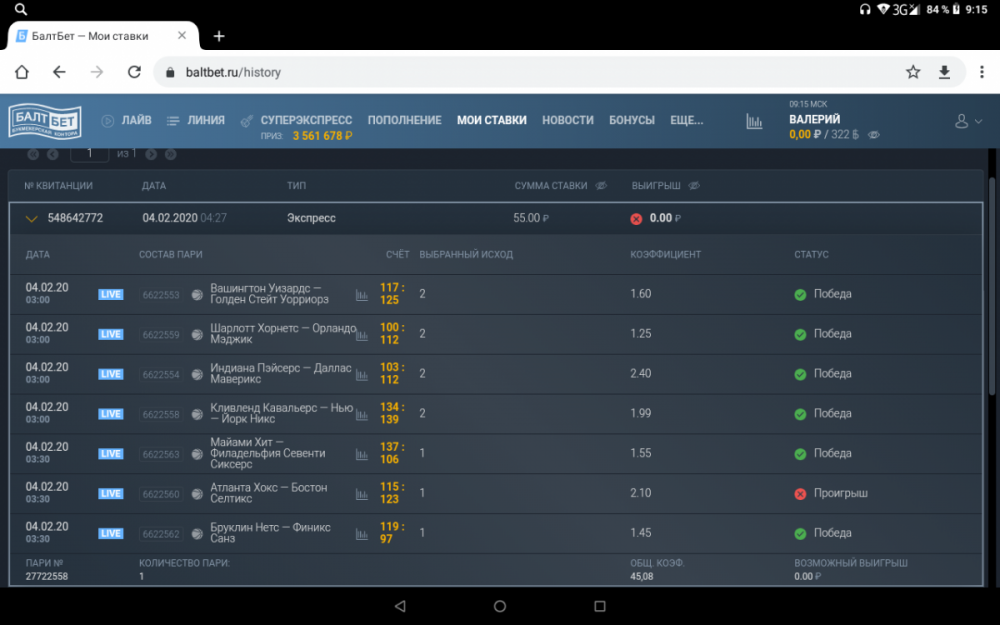This screenshot has width=1000, height=625.
Task: Bookmark the page with the star icon
Action: (913, 72)
